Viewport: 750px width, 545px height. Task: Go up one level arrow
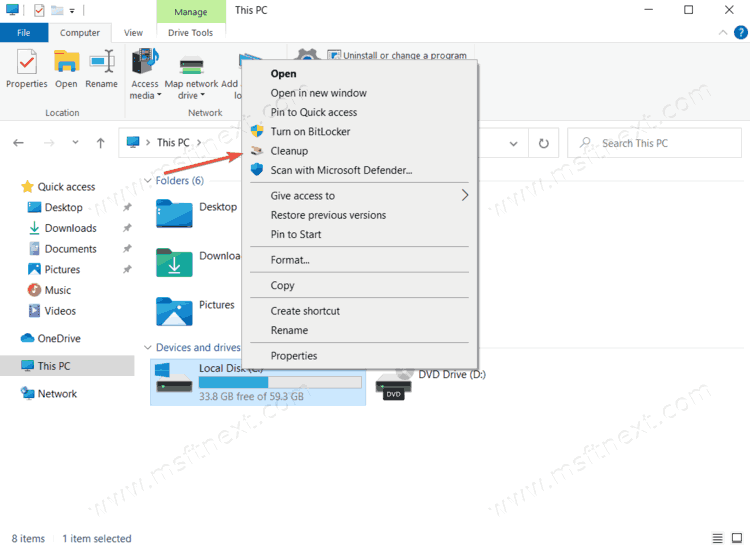tap(100, 143)
